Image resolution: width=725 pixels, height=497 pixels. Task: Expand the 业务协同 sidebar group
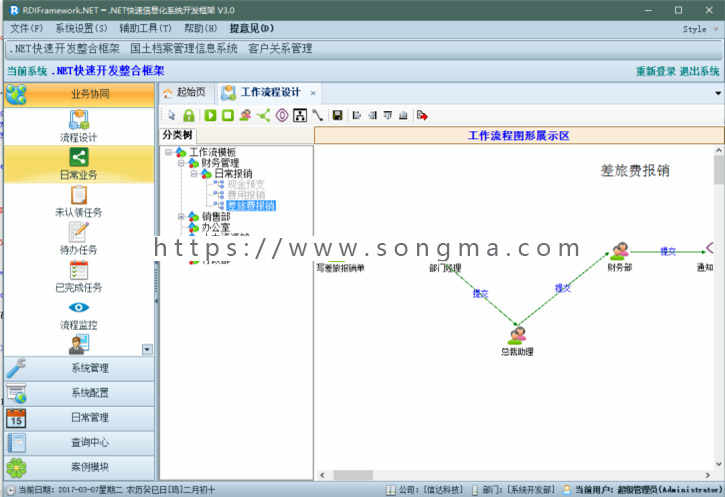[x=80, y=94]
